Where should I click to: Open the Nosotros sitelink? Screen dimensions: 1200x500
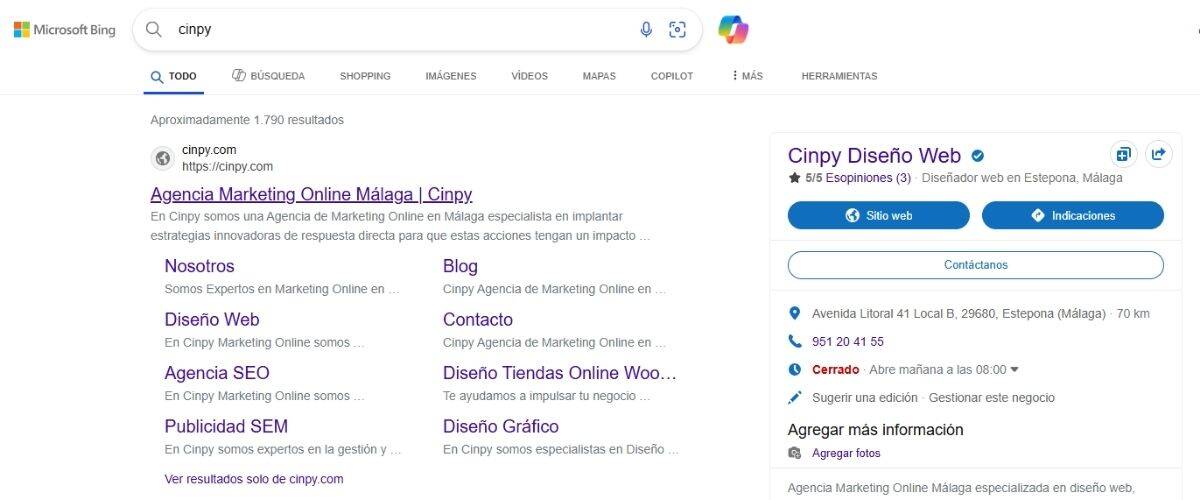point(199,266)
